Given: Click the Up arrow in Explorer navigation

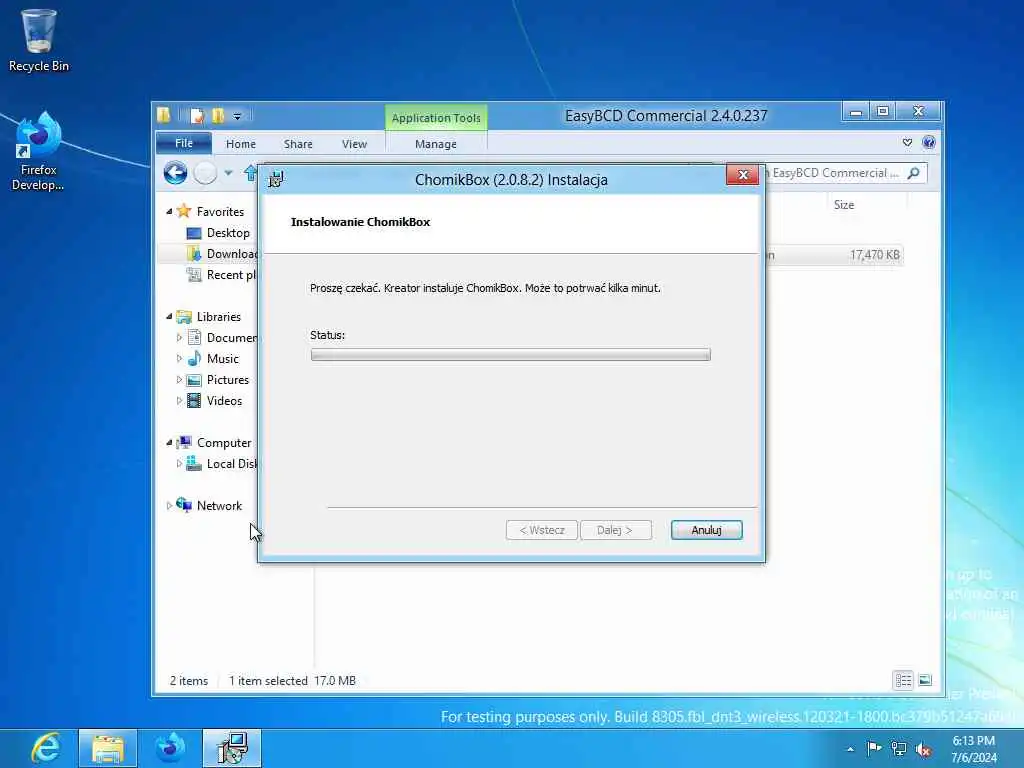Looking at the screenshot, I should (250, 173).
